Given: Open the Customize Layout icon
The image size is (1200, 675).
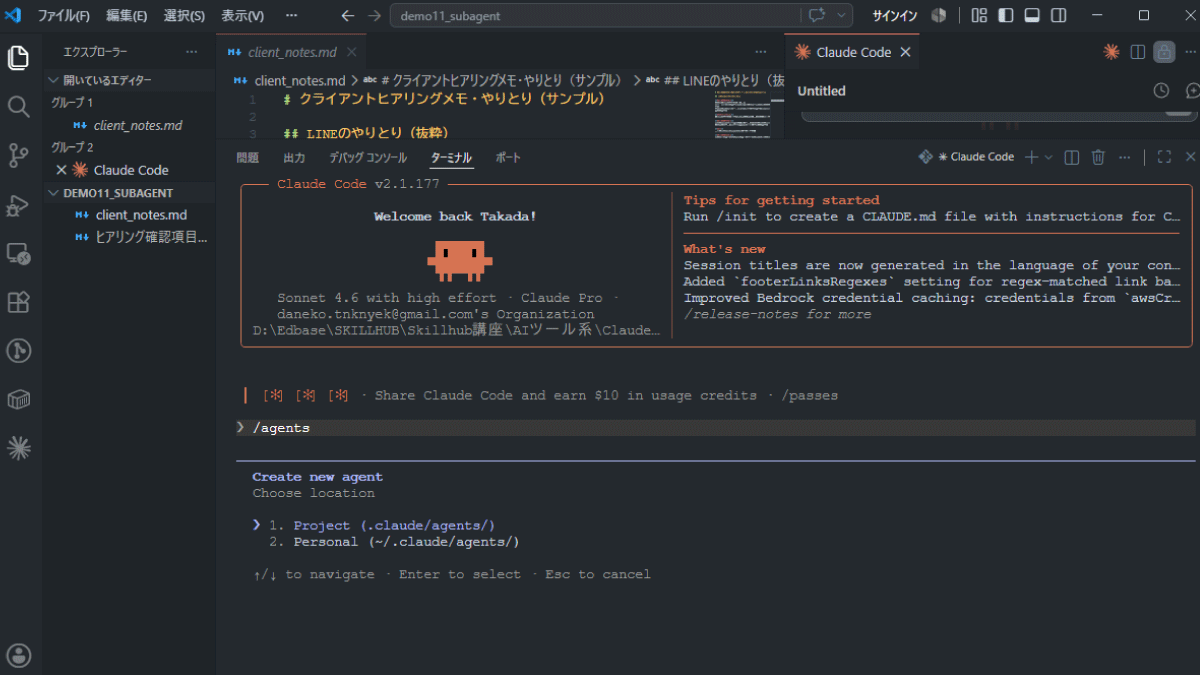Looking at the screenshot, I should click(x=979, y=16).
